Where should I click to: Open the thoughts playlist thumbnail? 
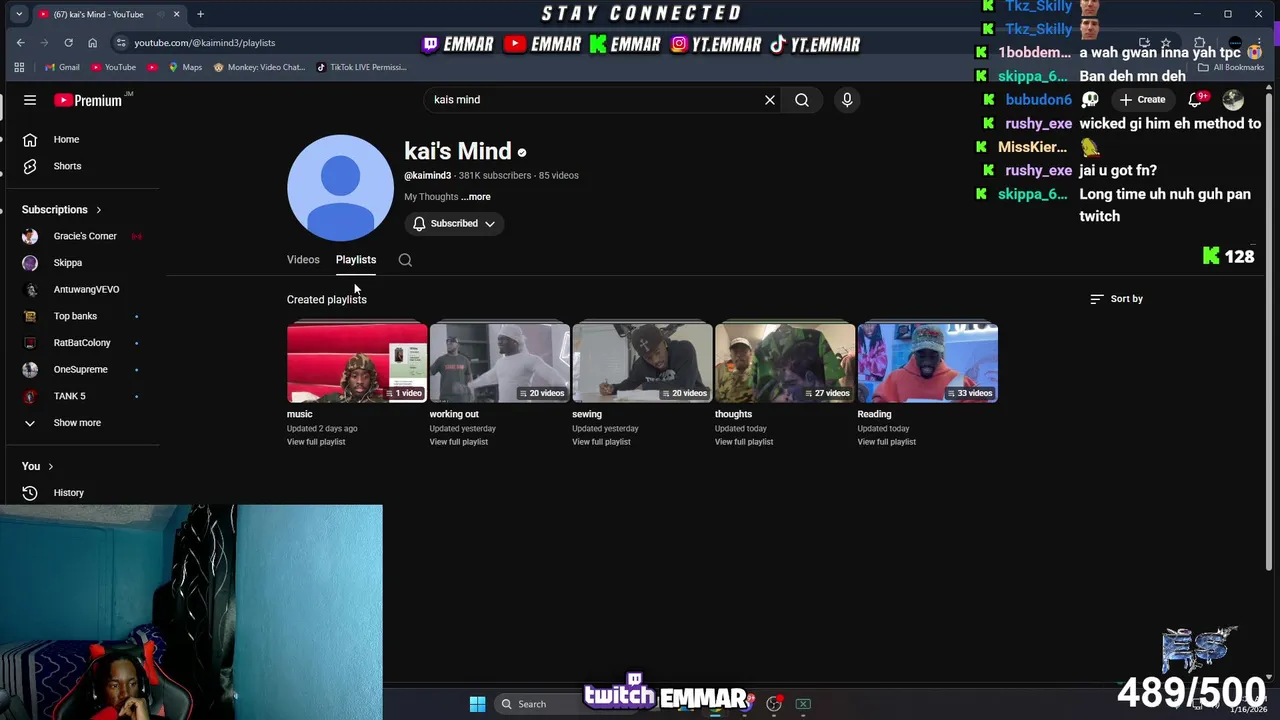click(x=785, y=362)
